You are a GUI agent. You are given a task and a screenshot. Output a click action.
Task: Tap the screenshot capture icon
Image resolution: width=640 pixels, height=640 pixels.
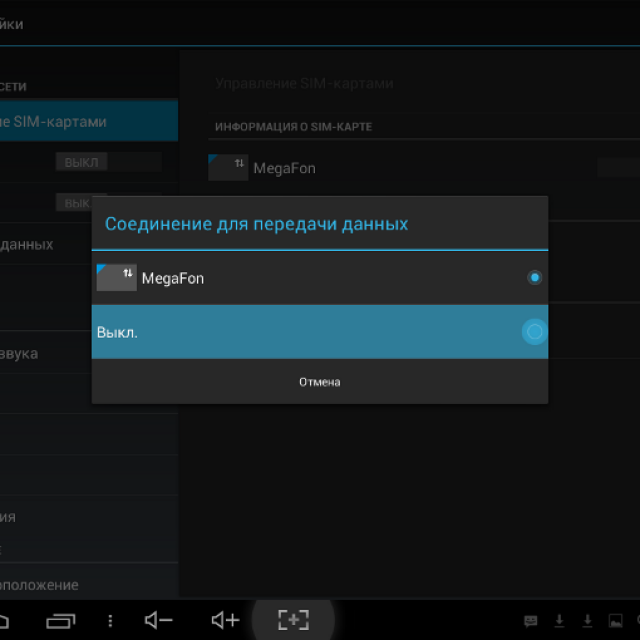293,620
